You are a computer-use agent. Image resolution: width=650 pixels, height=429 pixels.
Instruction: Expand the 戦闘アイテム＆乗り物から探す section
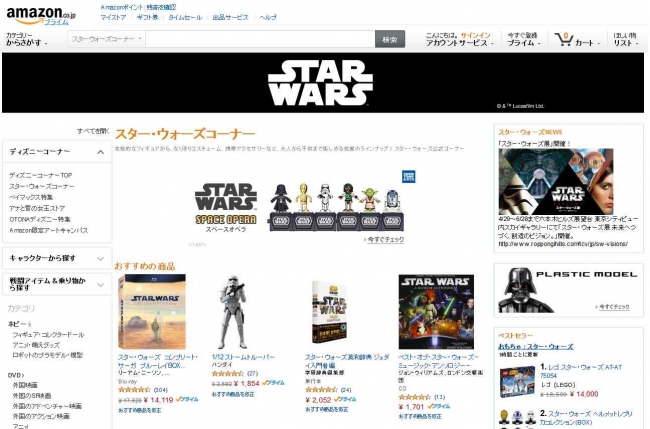(x=100, y=285)
